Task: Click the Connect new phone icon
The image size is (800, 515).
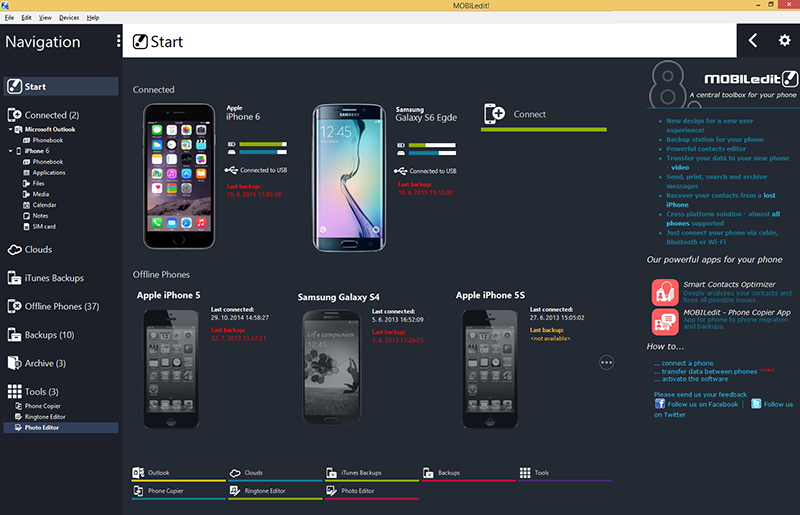Action: [494, 114]
